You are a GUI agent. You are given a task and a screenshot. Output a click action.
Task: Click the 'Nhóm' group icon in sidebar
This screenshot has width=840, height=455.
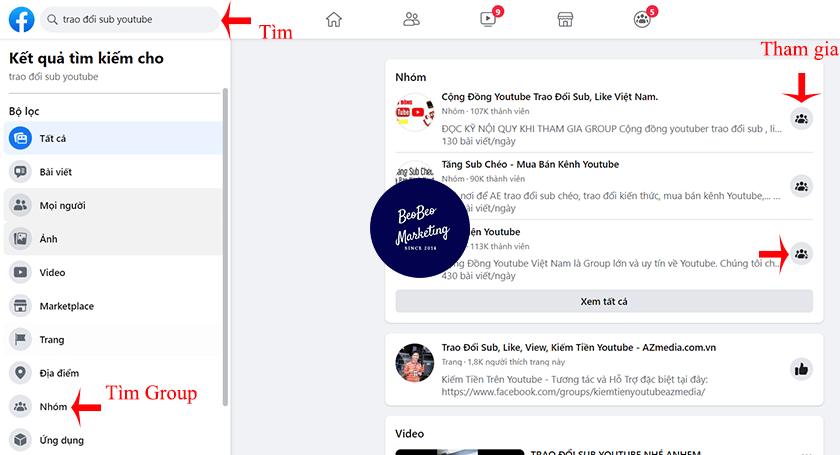tap(20, 407)
